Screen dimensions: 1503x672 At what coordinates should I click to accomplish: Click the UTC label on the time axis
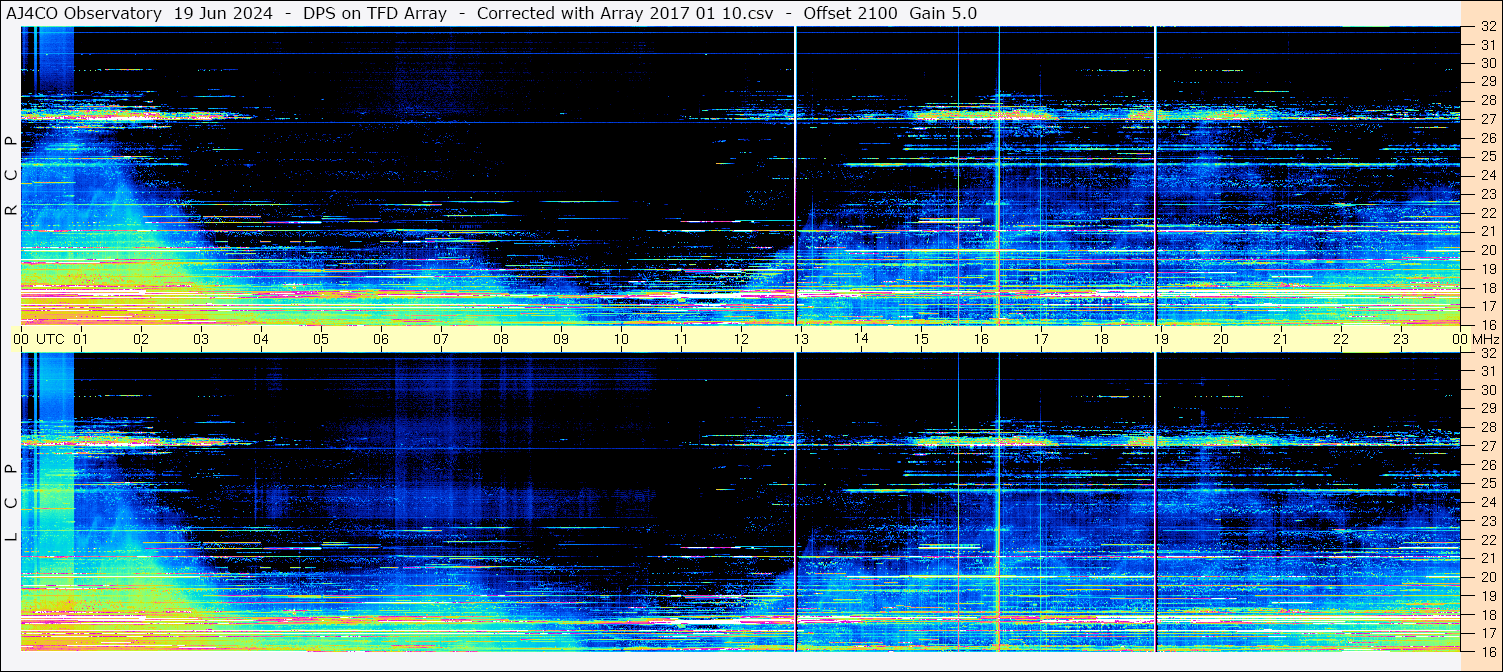pyautogui.click(x=50, y=339)
